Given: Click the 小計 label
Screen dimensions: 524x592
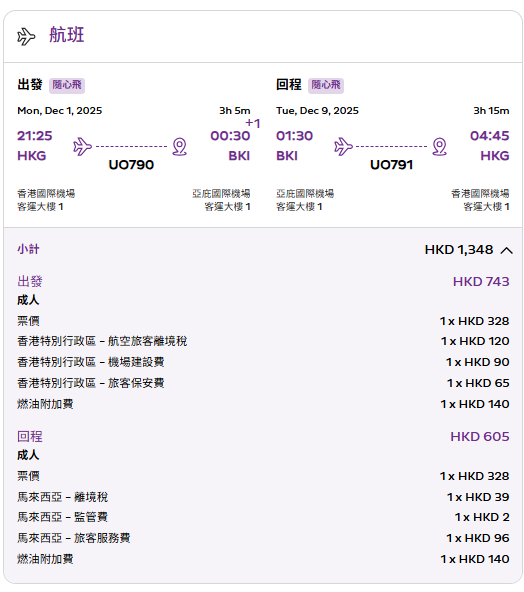Looking at the screenshot, I should (28, 249).
